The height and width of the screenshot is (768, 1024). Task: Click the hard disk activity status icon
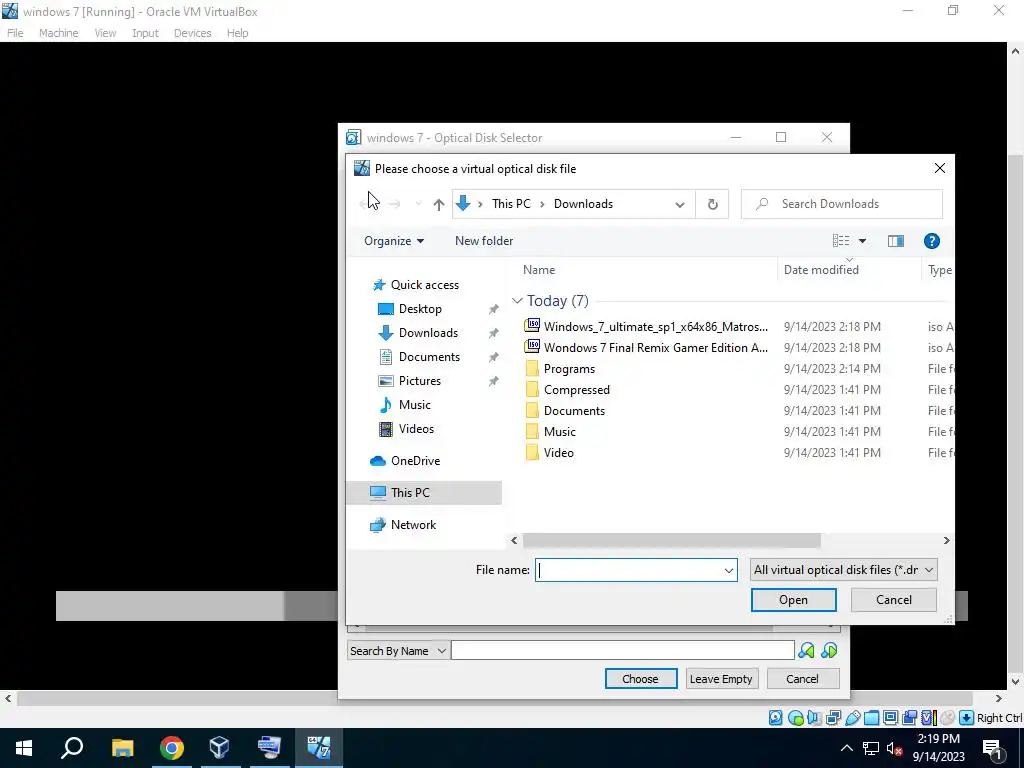click(775, 718)
